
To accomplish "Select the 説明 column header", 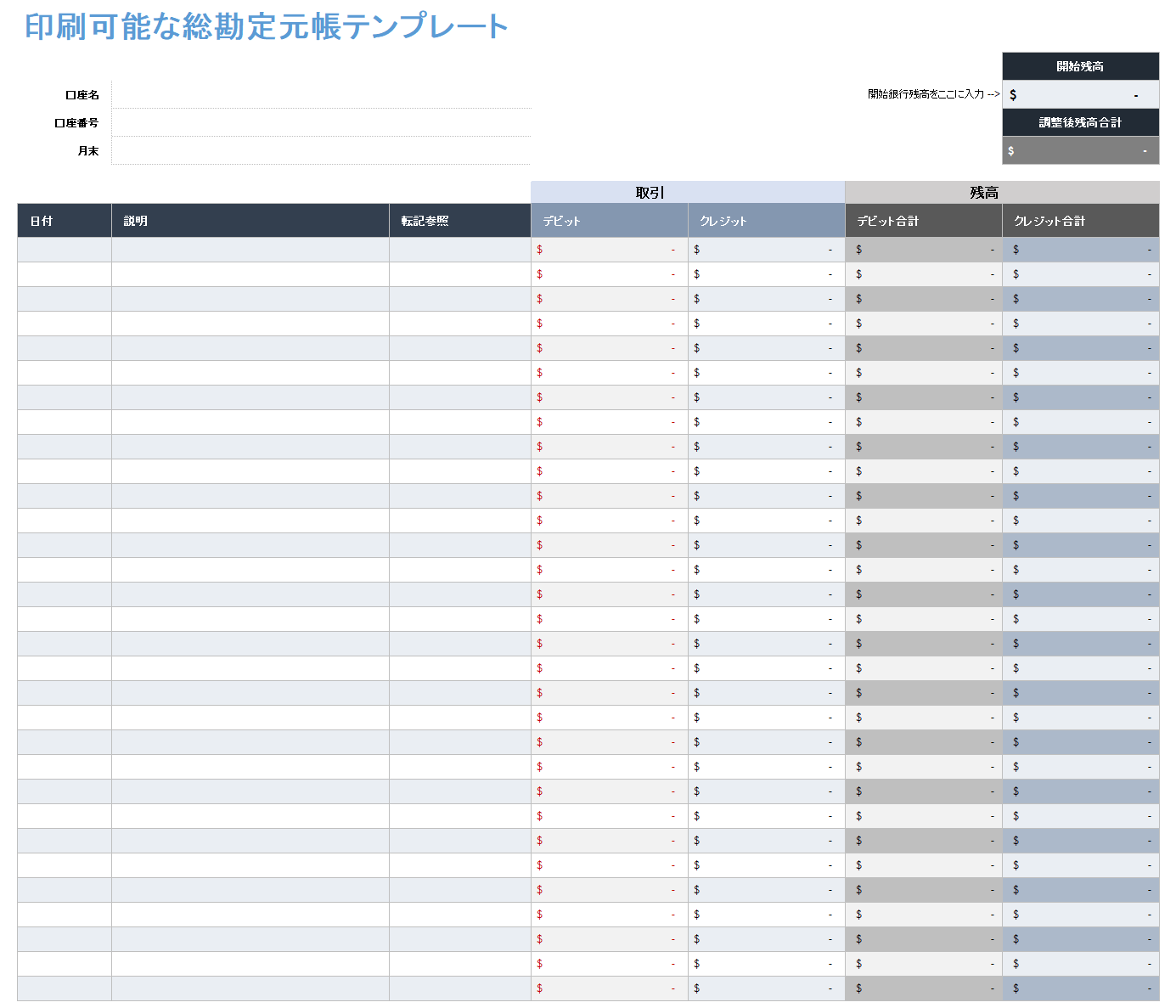I will [250, 221].
